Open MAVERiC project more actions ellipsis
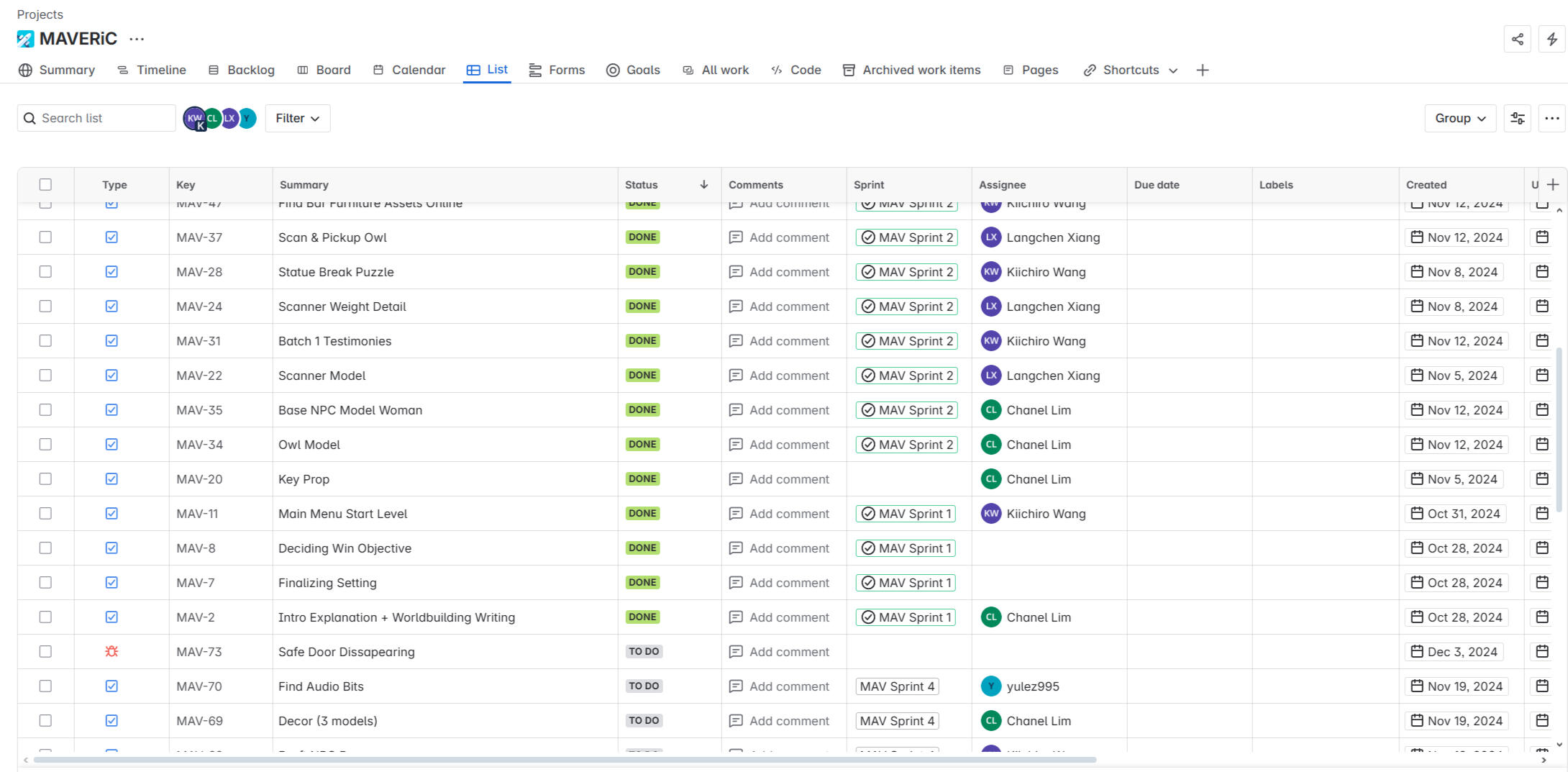 coord(137,39)
